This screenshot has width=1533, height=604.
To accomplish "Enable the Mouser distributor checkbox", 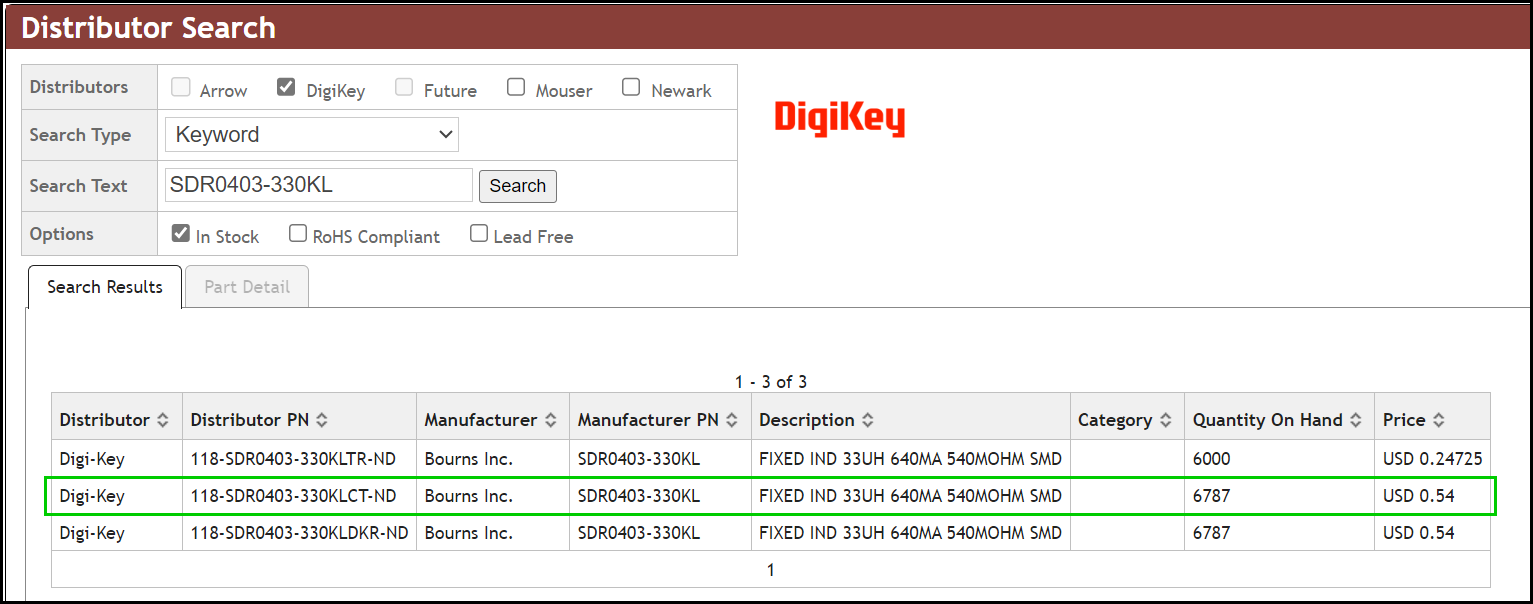I will (516, 87).
